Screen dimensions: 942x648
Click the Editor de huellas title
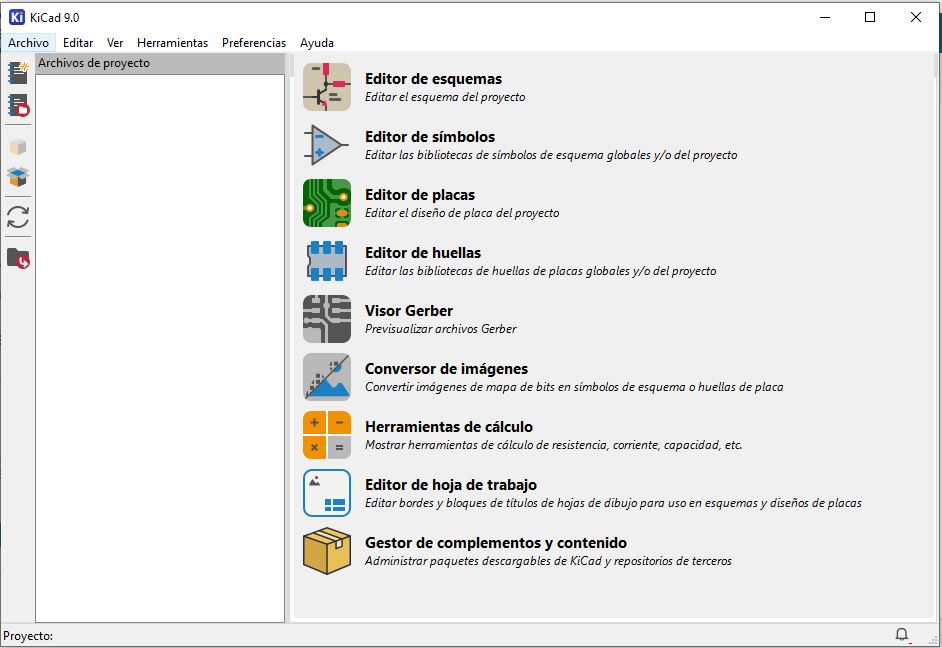click(x=423, y=253)
